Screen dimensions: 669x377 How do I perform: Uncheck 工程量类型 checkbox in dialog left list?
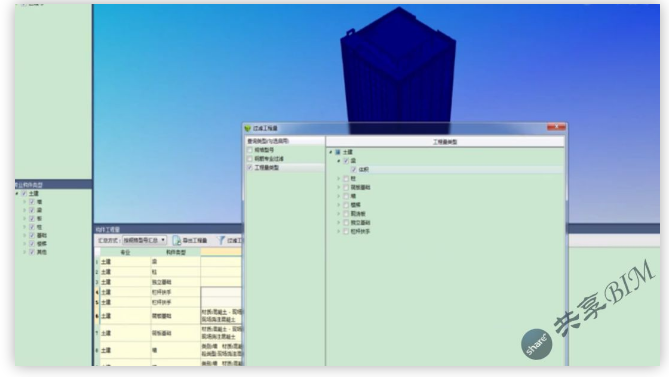[x=250, y=168]
